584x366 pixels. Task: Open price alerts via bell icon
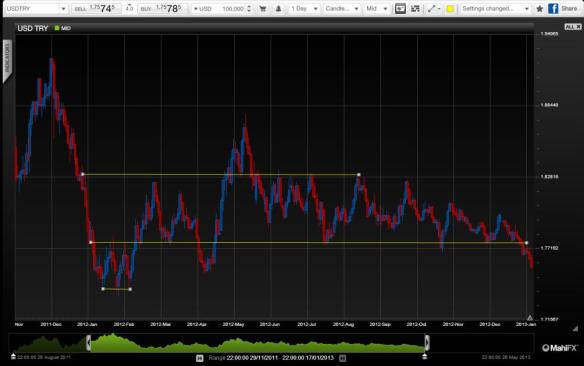tap(278, 9)
